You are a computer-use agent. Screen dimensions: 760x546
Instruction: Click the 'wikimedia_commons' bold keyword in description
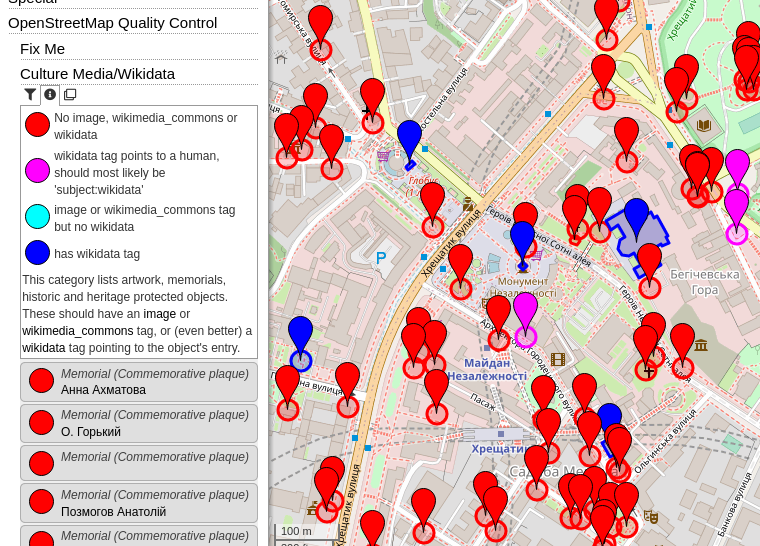pyautogui.click(x=78, y=331)
